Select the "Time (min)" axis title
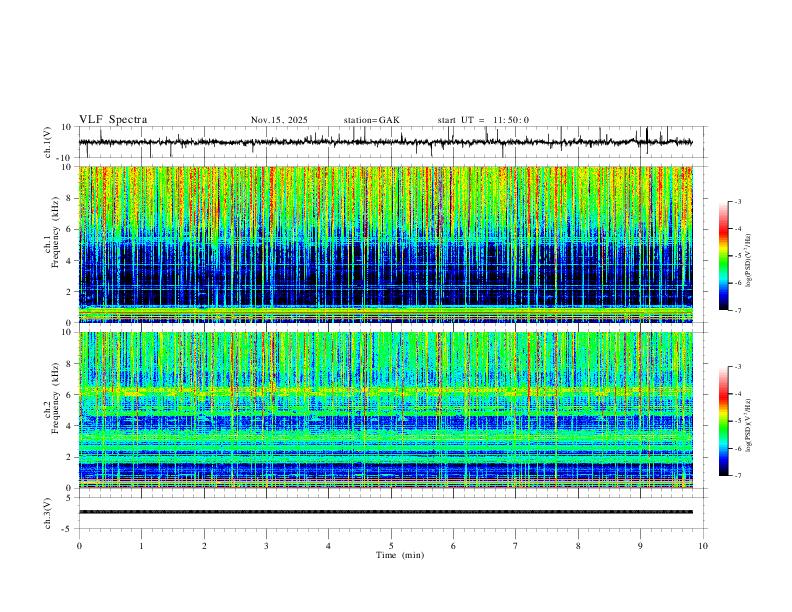Screen dimensions: 792x612 coord(400,555)
